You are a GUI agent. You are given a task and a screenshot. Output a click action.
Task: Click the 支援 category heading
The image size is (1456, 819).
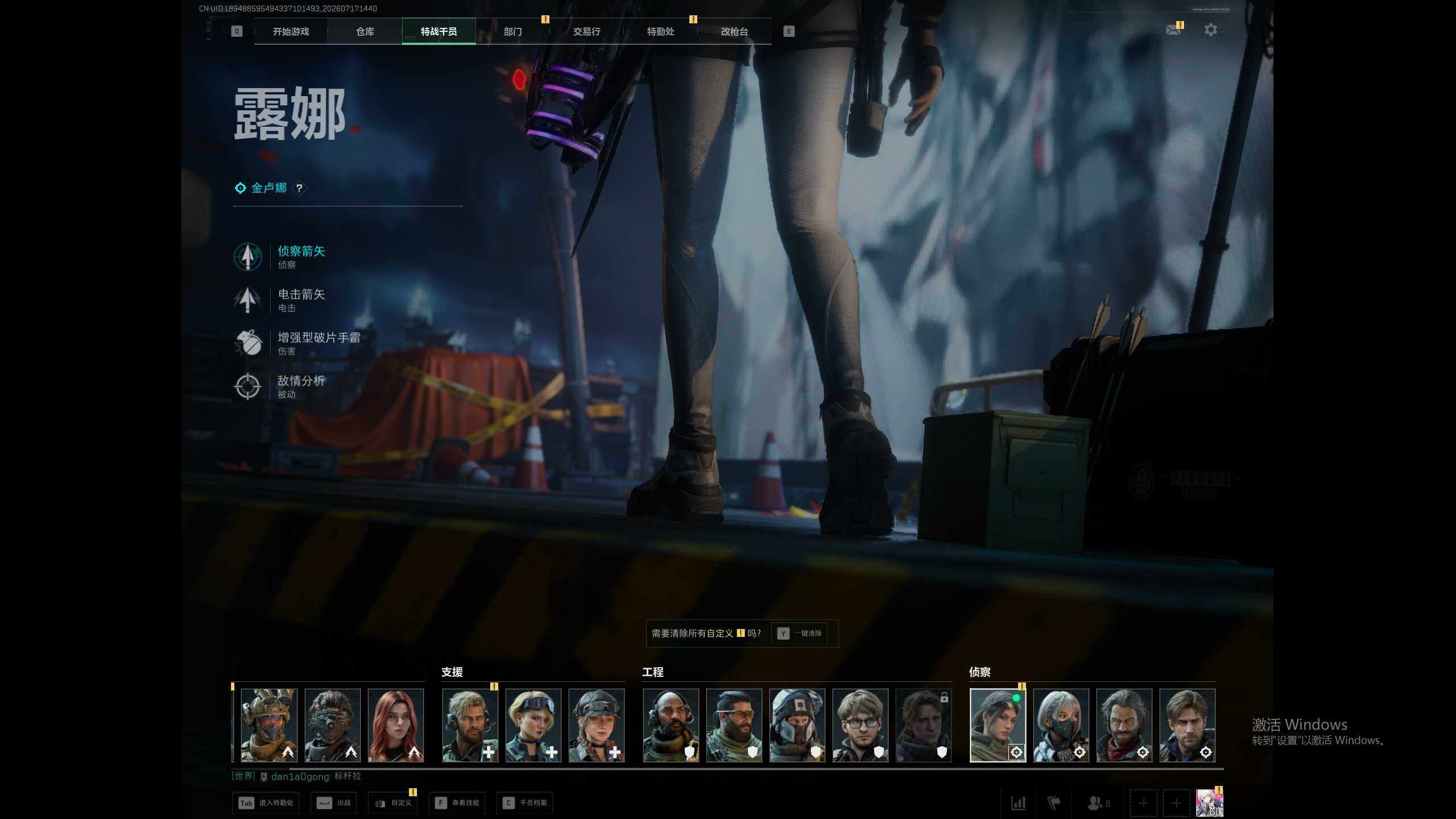[452, 672]
